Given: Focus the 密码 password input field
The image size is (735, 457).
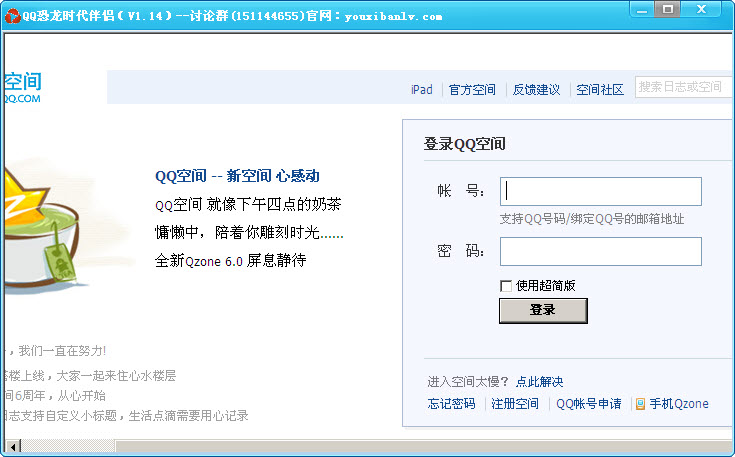Looking at the screenshot, I should pos(601,251).
